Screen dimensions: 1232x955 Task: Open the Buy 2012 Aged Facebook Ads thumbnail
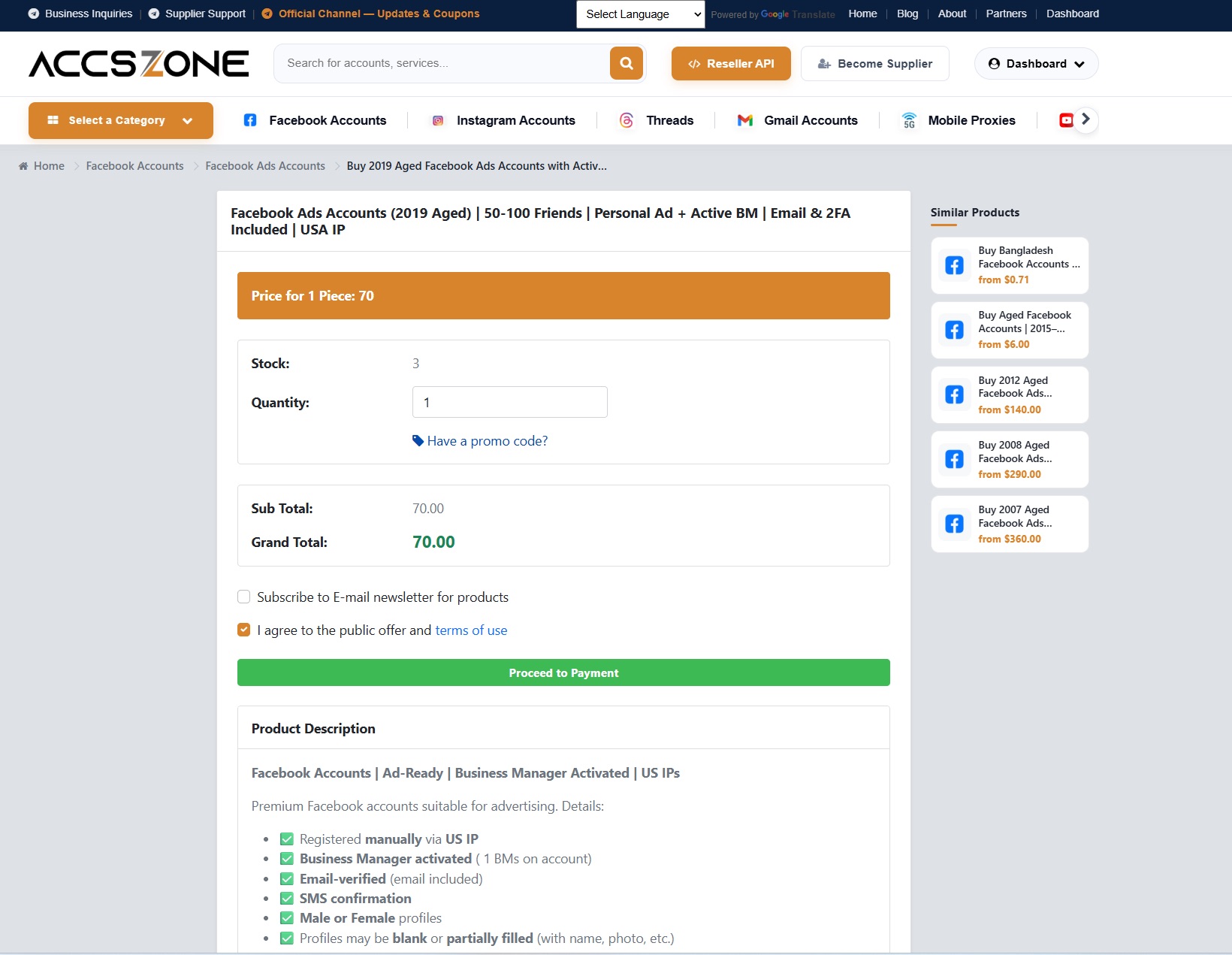(954, 394)
